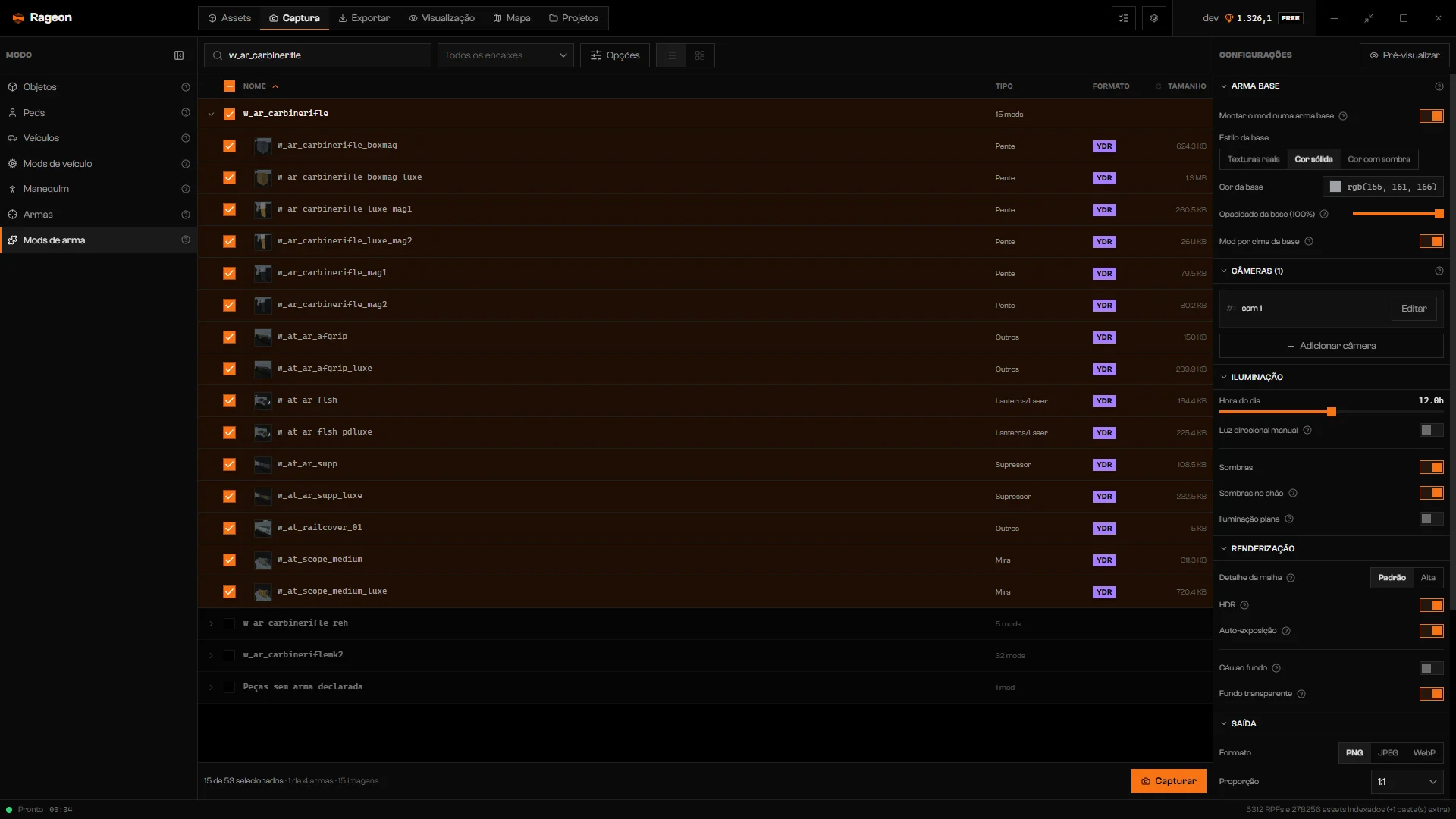Click the Opacidade da base slider
Screen dimensions: 1456x819
[x=1397, y=215]
